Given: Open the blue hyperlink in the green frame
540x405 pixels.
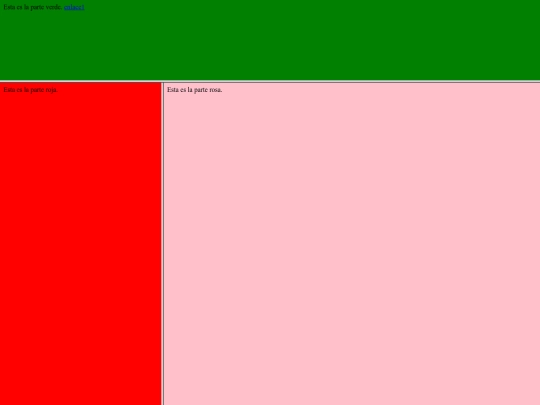Looking at the screenshot, I should coord(74,7).
